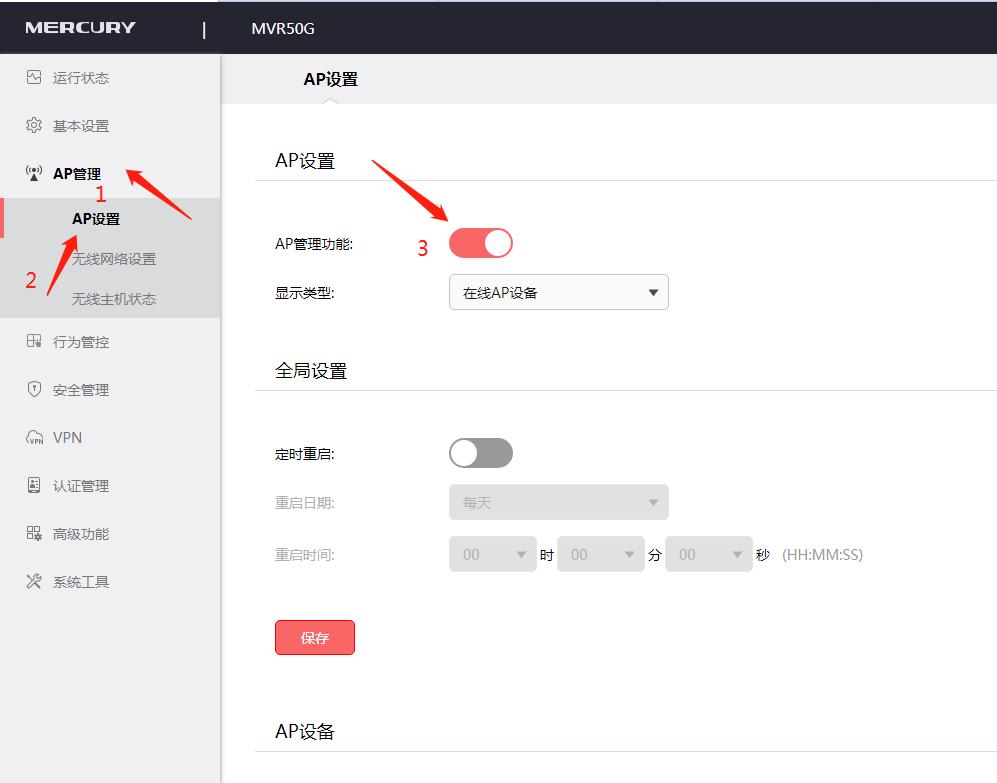Screen dimensions: 997x783
Task: Click the 基本设置 gear icon
Action: pyautogui.click(x=32, y=125)
